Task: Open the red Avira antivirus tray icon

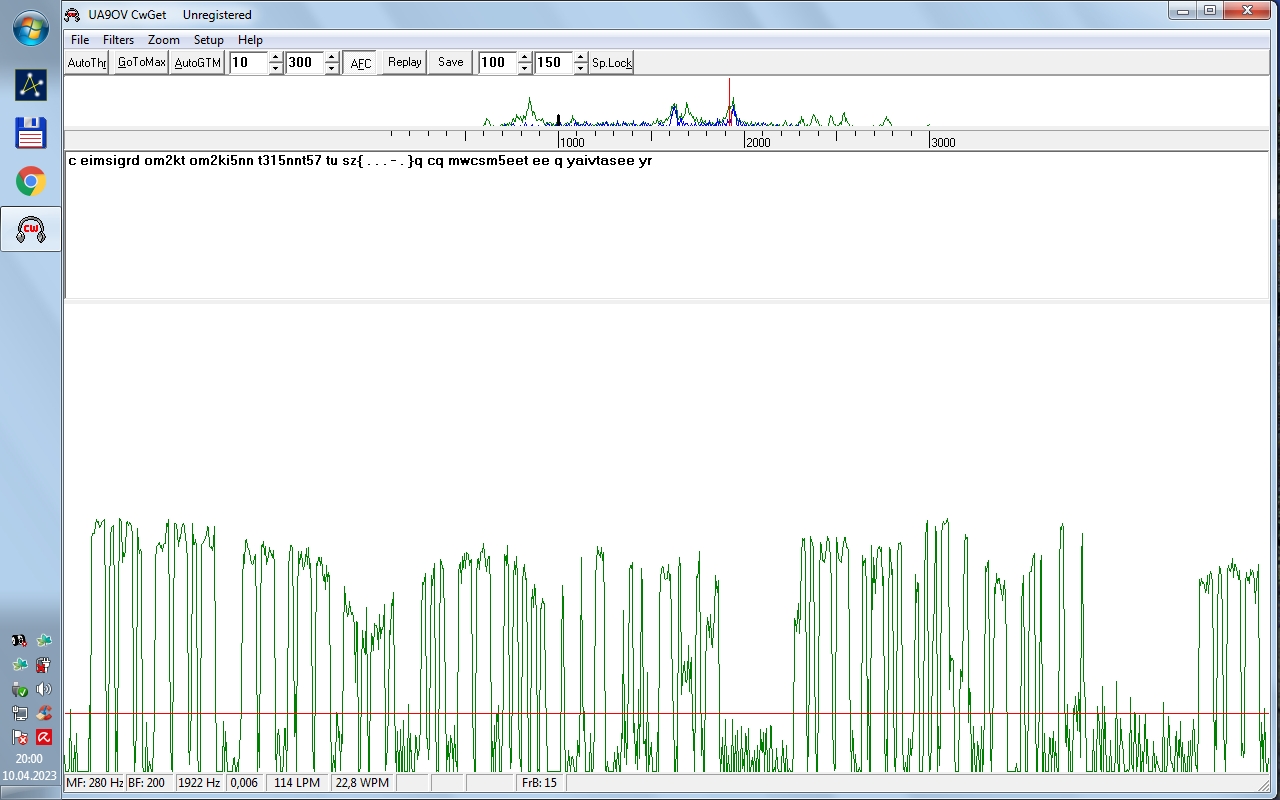Action: pos(44,738)
